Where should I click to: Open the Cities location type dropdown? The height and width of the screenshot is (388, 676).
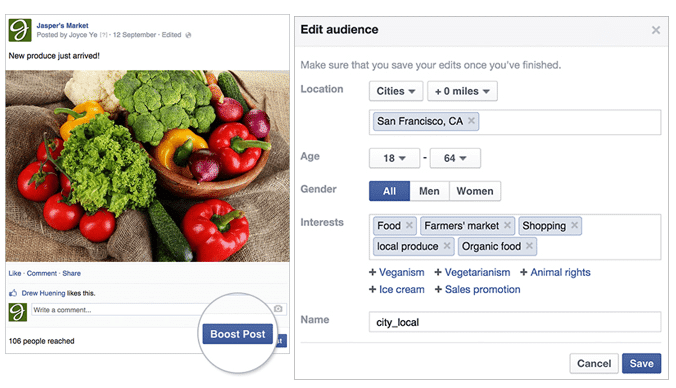[x=396, y=91]
